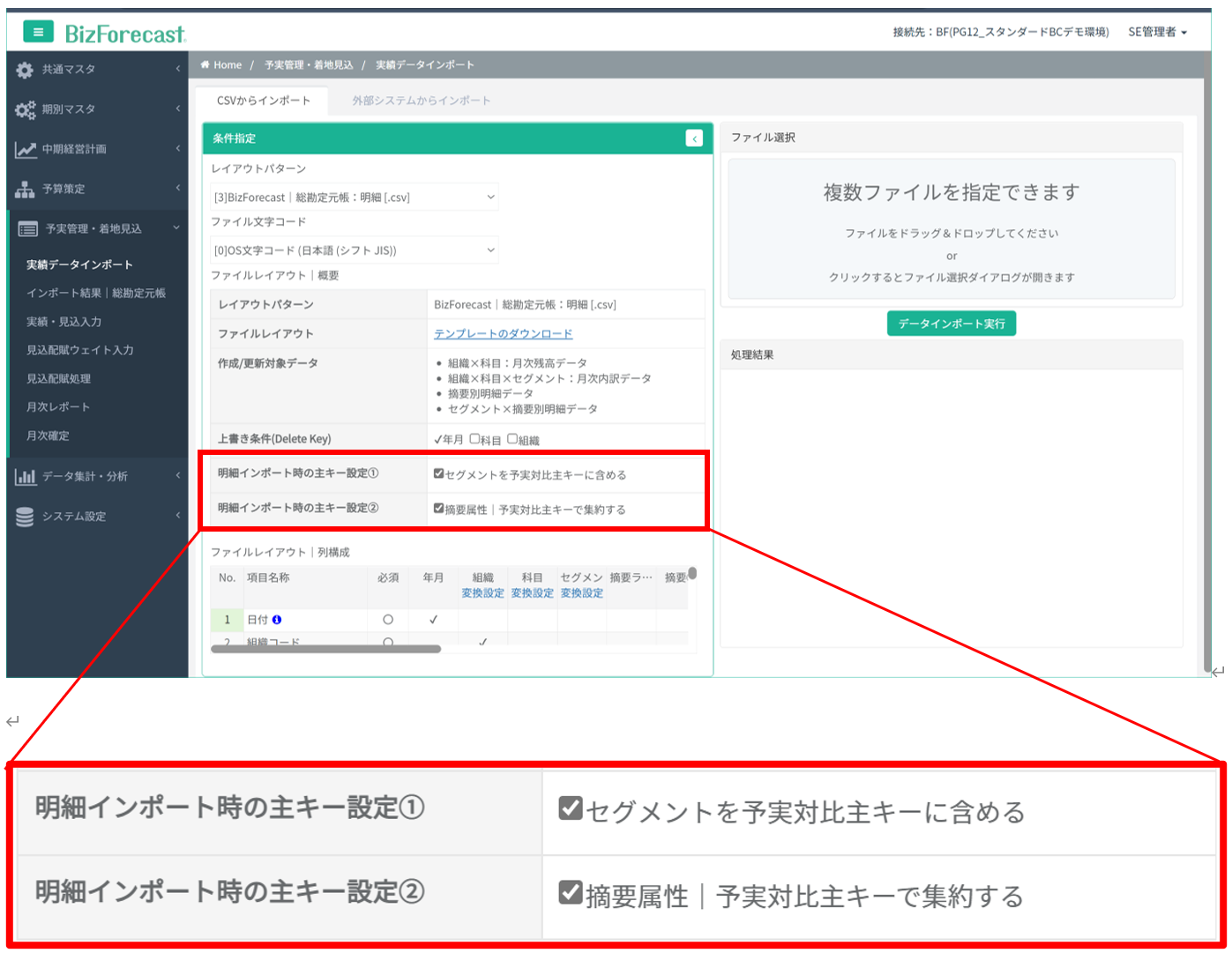1232x953 pixels.
Task: Click the green hamburger menu icon
Action: [x=38, y=33]
